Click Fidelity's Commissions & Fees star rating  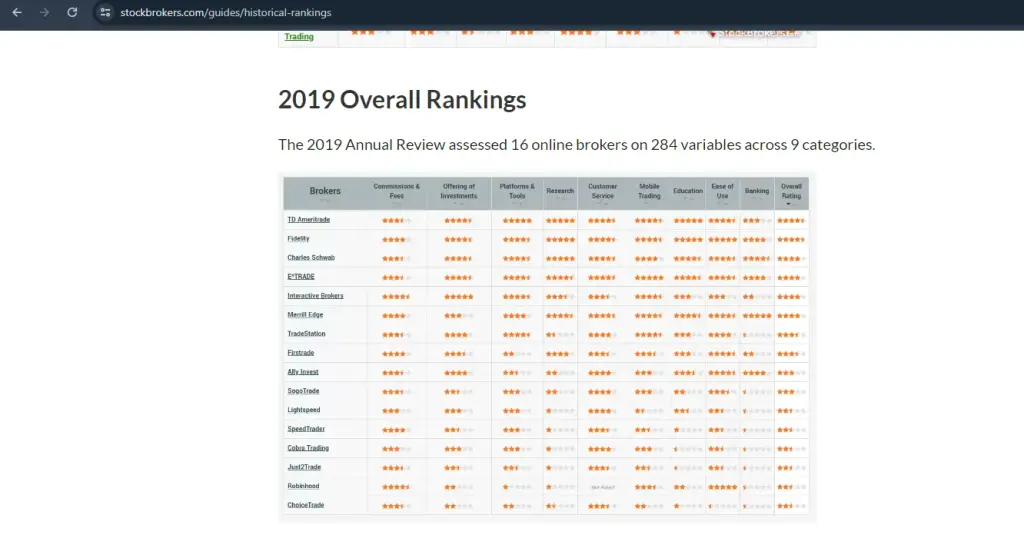coord(396,240)
